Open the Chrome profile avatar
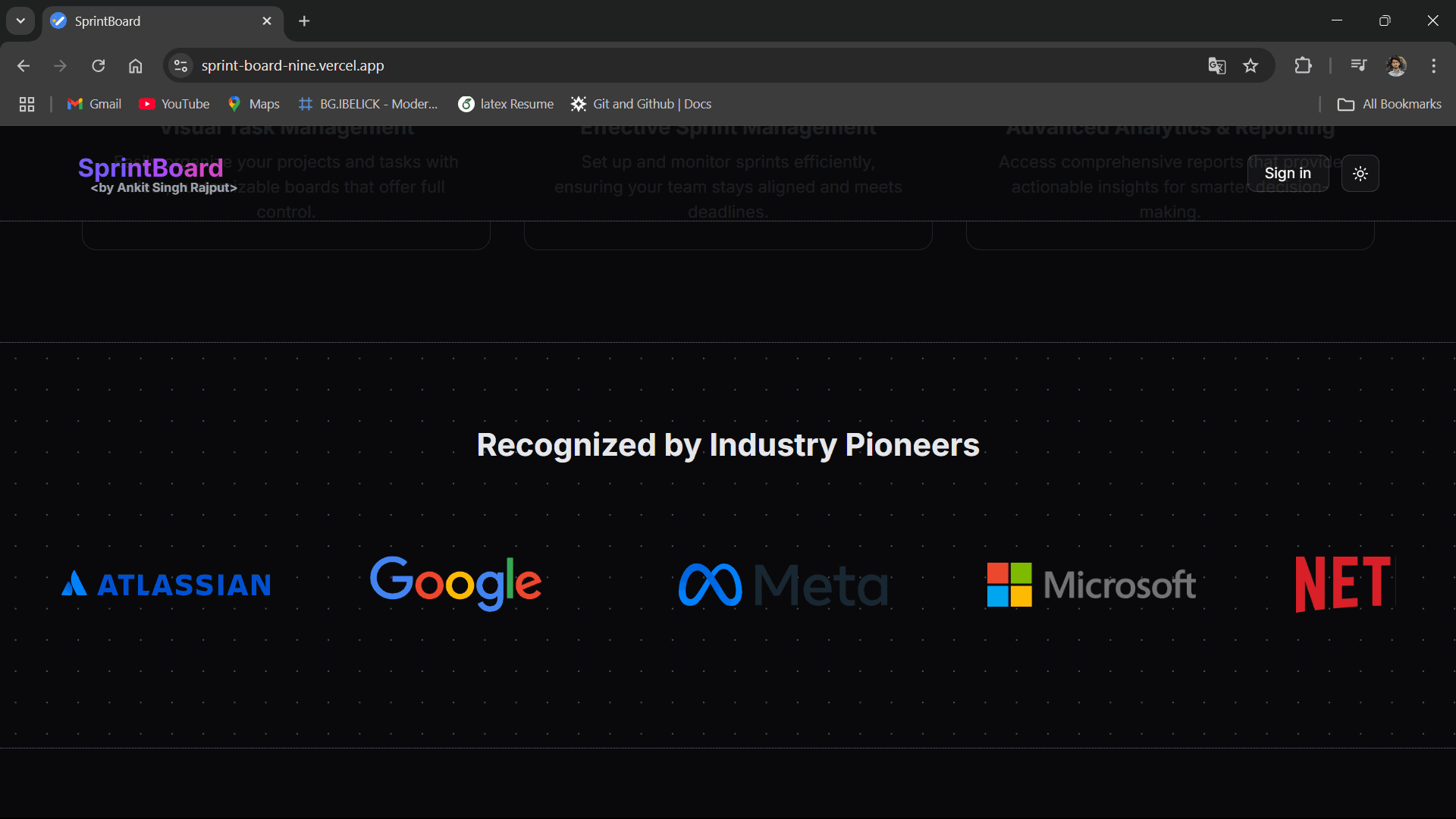The image size is (1456, 819). pyautogui.click(x=1396, y=66)
